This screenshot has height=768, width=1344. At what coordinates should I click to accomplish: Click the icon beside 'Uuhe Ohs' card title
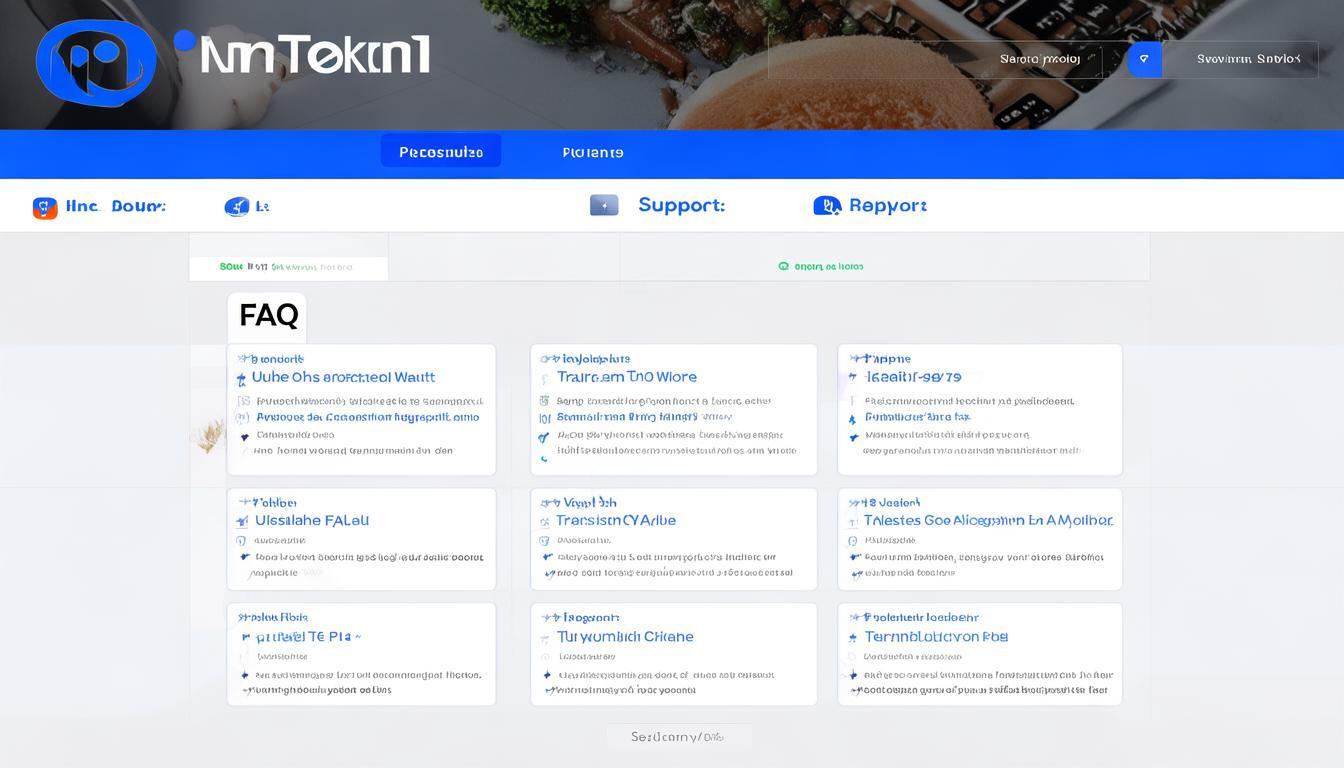(x=241, y=379)
